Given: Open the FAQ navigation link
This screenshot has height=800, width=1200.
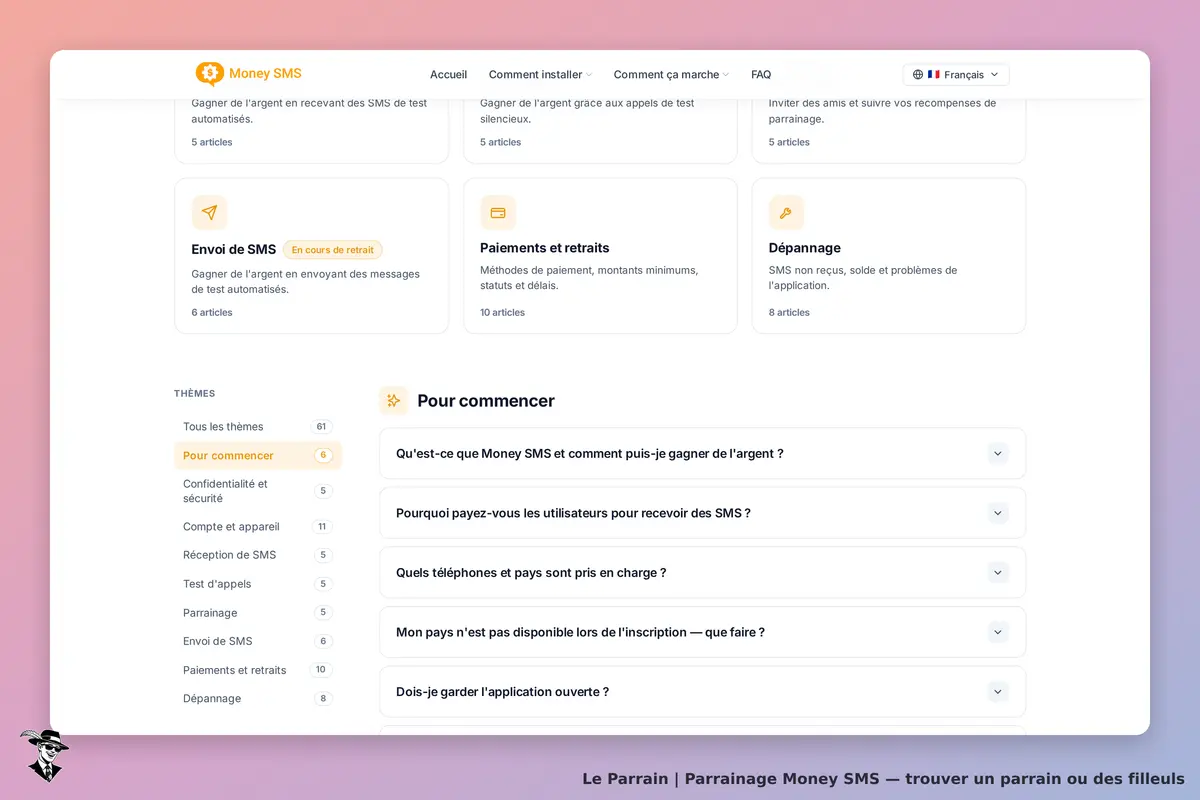Looking at the screenshot, I should [761, 75].
